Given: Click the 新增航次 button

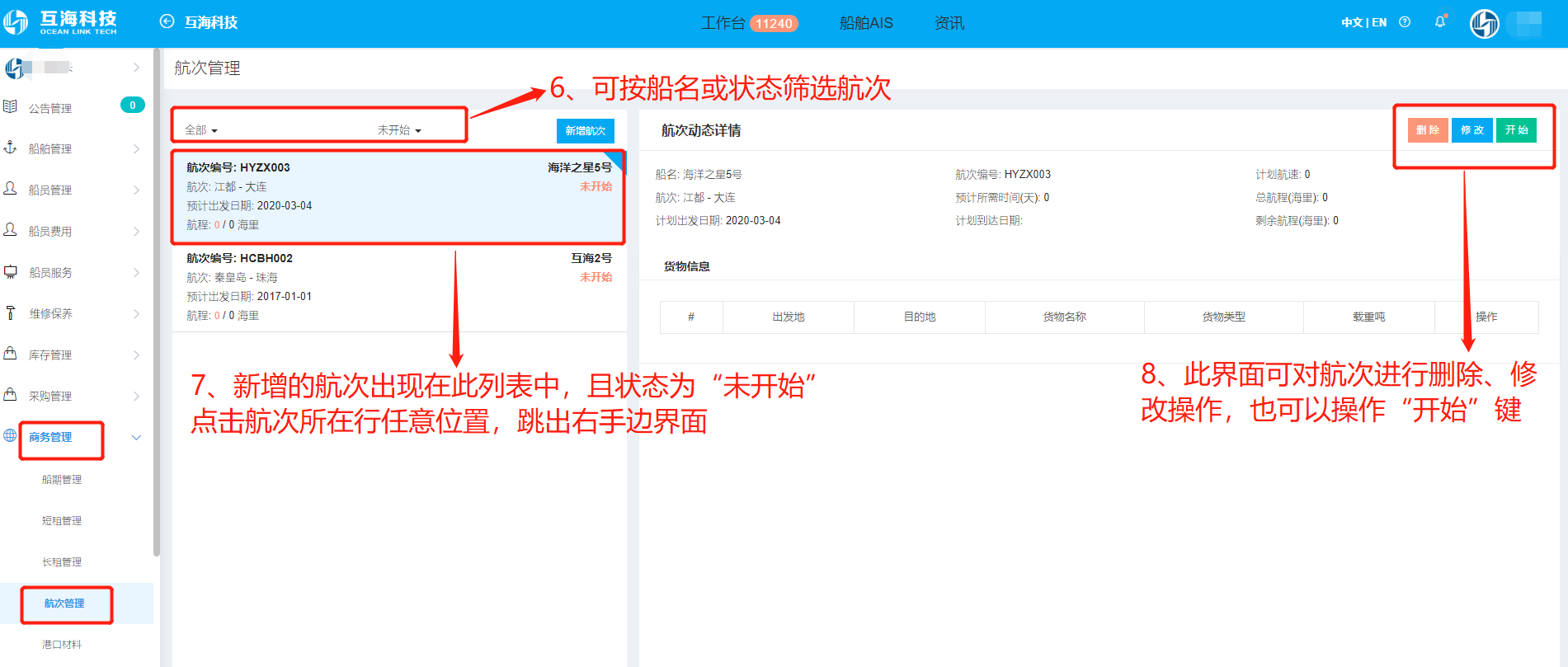Looking at the screenshot, I should point(586,131).
